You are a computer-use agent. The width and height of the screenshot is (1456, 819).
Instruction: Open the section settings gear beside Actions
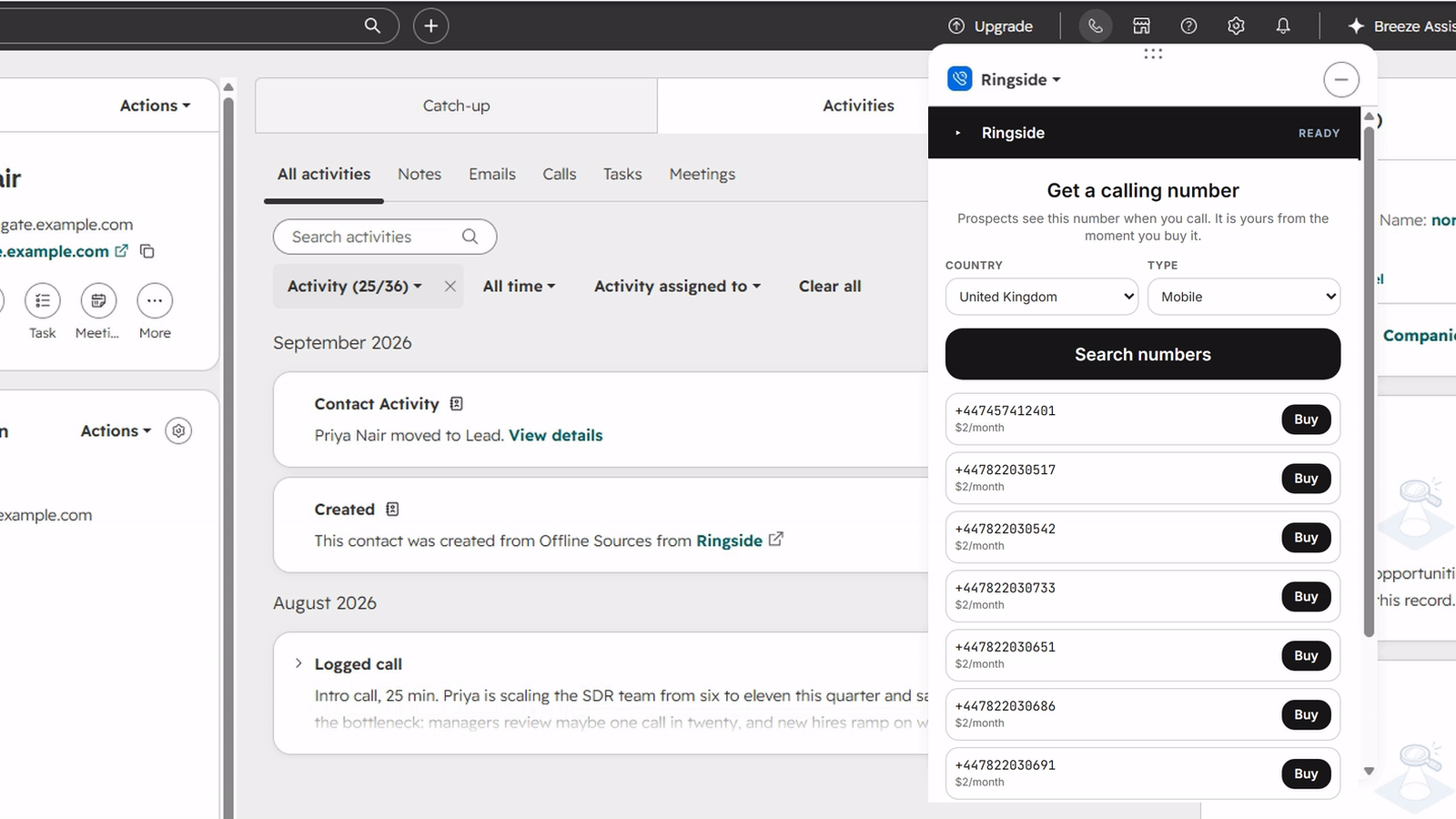point(179,430)
